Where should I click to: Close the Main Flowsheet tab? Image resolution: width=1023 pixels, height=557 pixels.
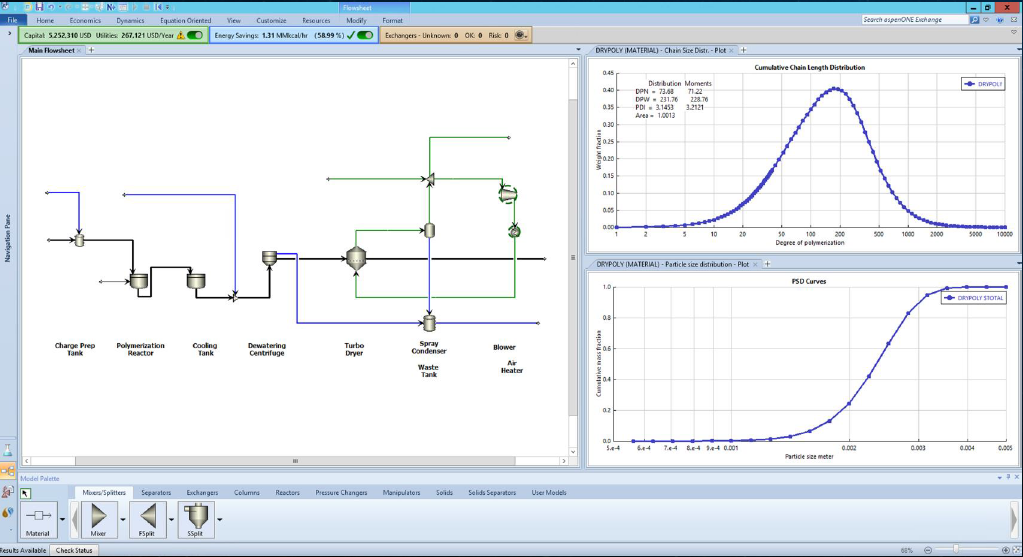point(80,50)
